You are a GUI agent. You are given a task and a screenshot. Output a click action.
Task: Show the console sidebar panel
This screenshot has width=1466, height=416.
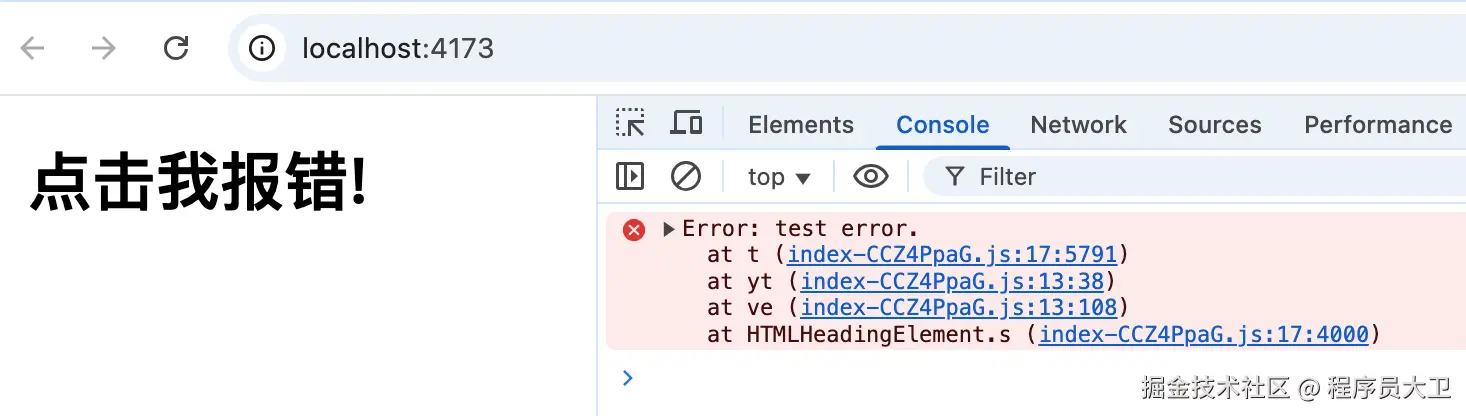tap(630, 177)
